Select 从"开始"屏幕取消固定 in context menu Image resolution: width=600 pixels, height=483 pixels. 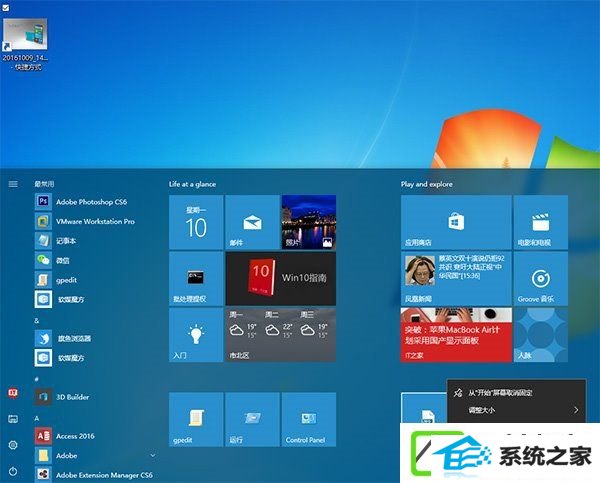(516, 393)
